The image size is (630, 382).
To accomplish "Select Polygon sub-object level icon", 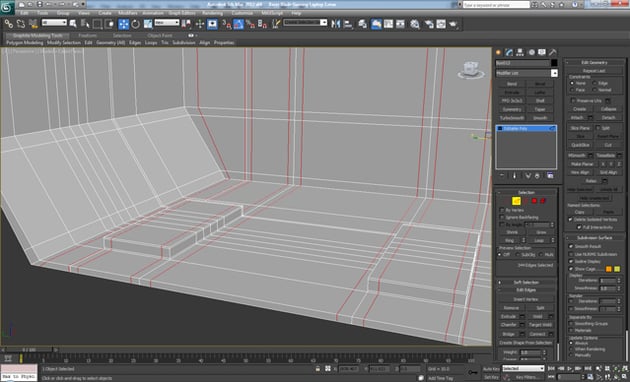I will click(534, 201).
